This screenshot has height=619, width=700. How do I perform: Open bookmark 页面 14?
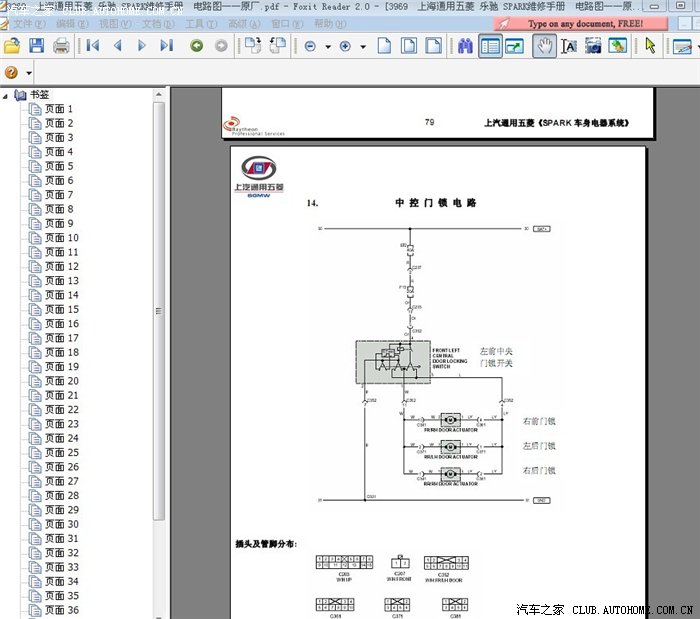click(x=61, y=295)
